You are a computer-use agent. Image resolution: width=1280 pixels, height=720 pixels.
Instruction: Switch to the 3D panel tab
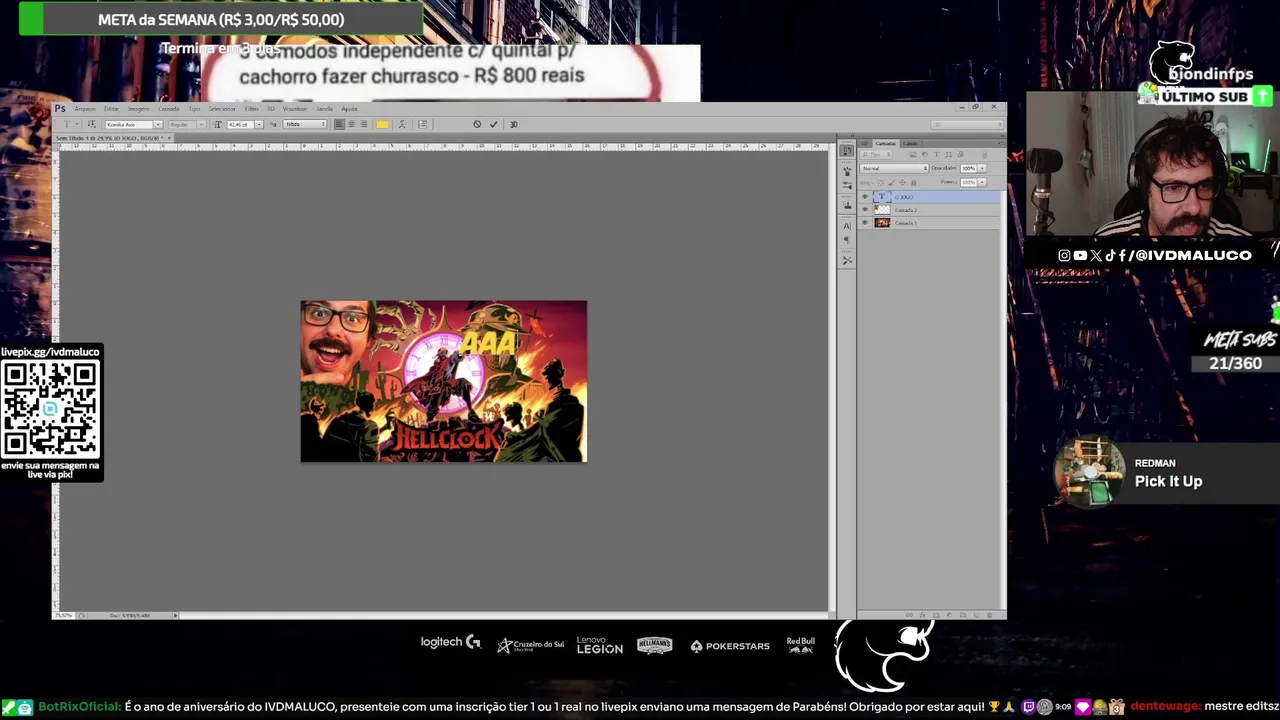pos(865,144)
